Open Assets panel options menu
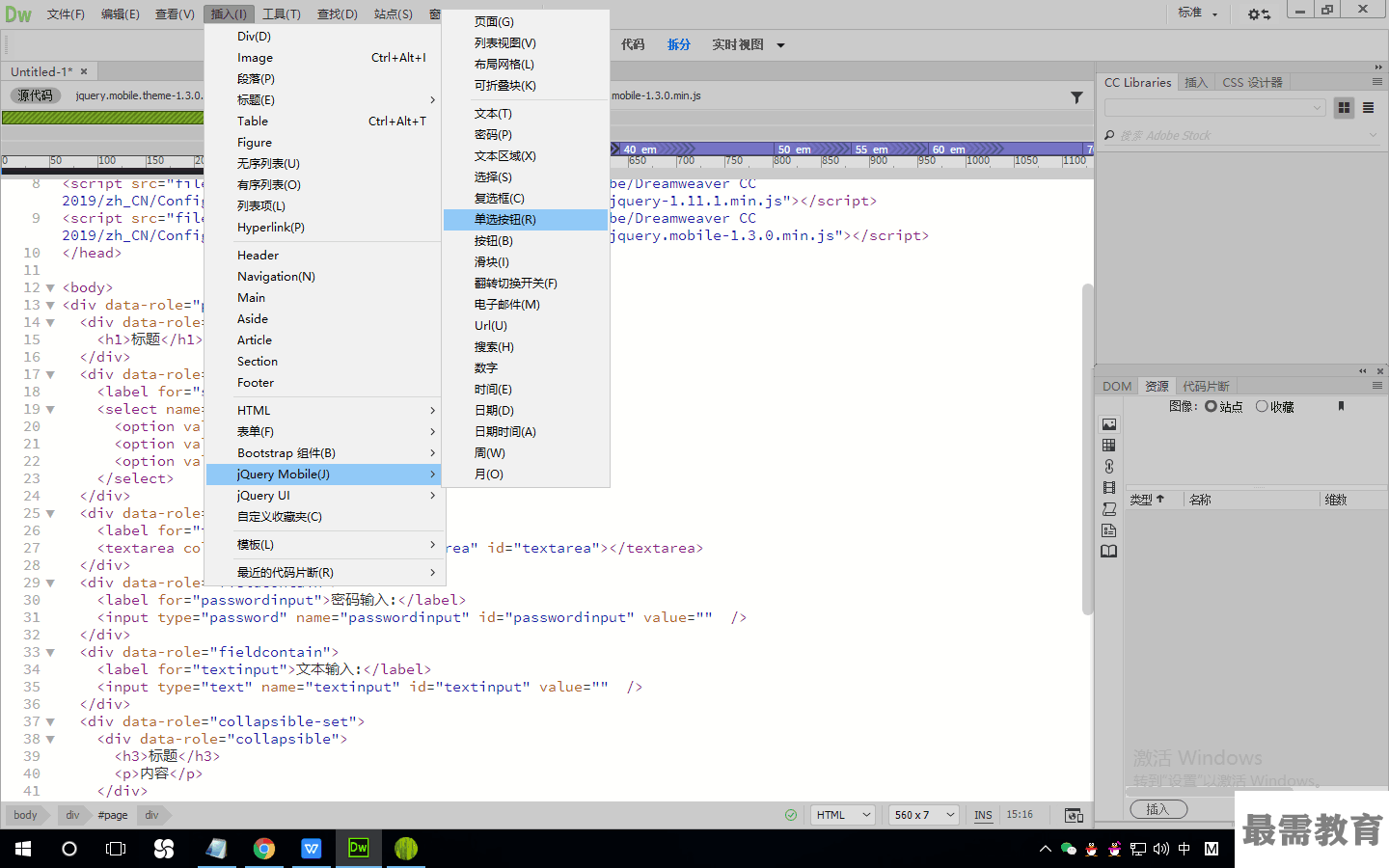 (x=1377, y=386)
